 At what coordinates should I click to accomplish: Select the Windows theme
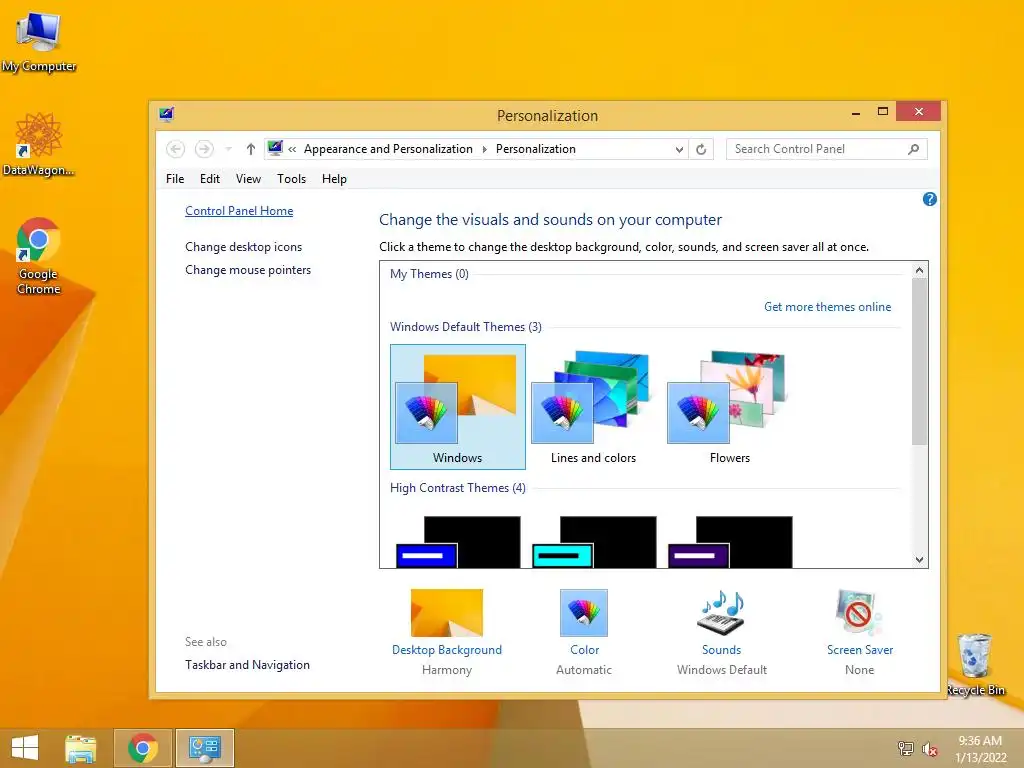tap(458, 407)
